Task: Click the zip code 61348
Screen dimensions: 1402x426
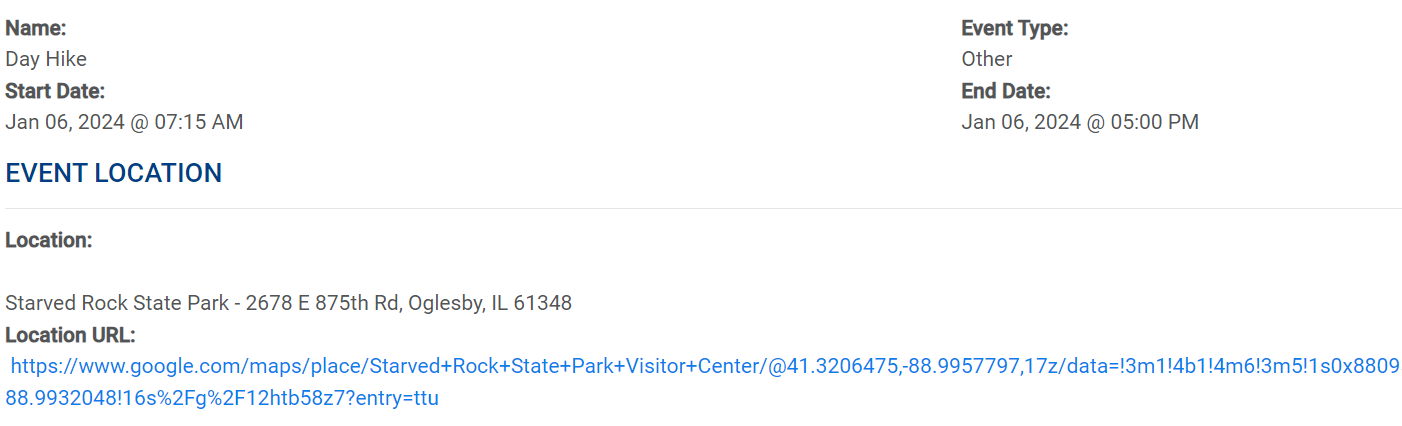Action: click(542, 302)
